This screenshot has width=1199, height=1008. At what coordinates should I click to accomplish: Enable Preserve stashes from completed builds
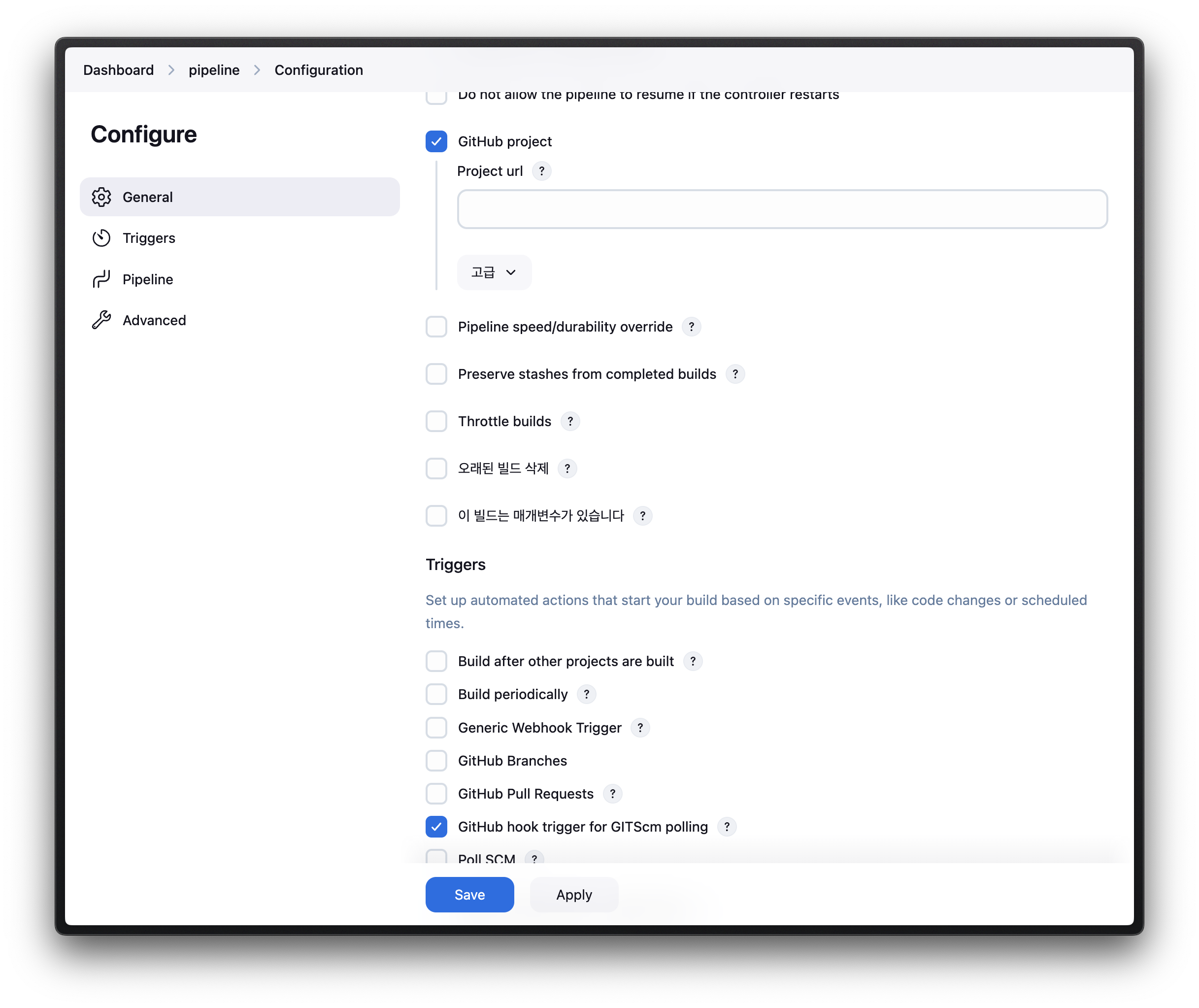click(x=436, y=374)
